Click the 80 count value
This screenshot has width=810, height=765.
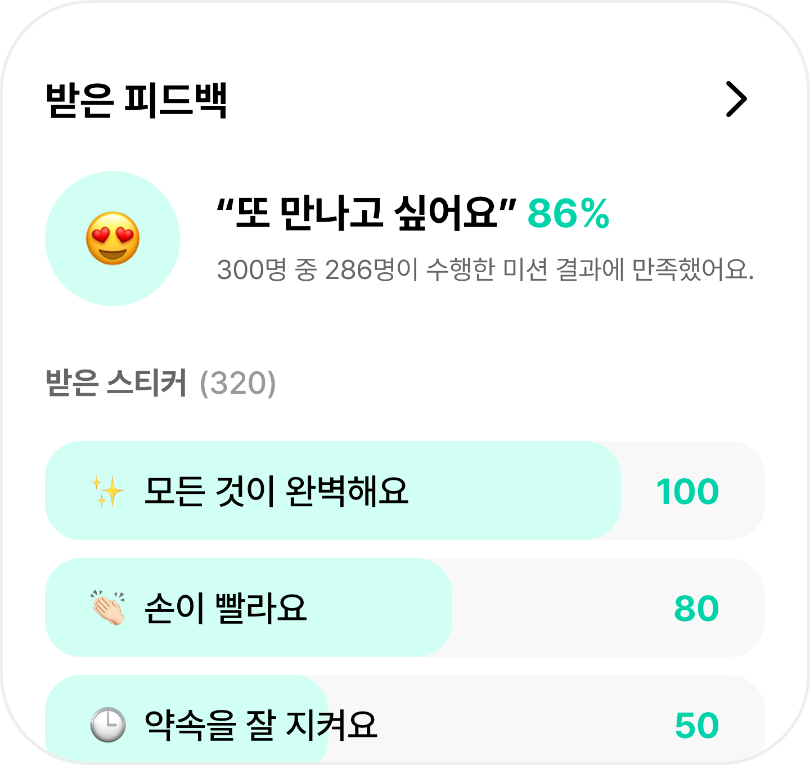[x=696, y=608]
